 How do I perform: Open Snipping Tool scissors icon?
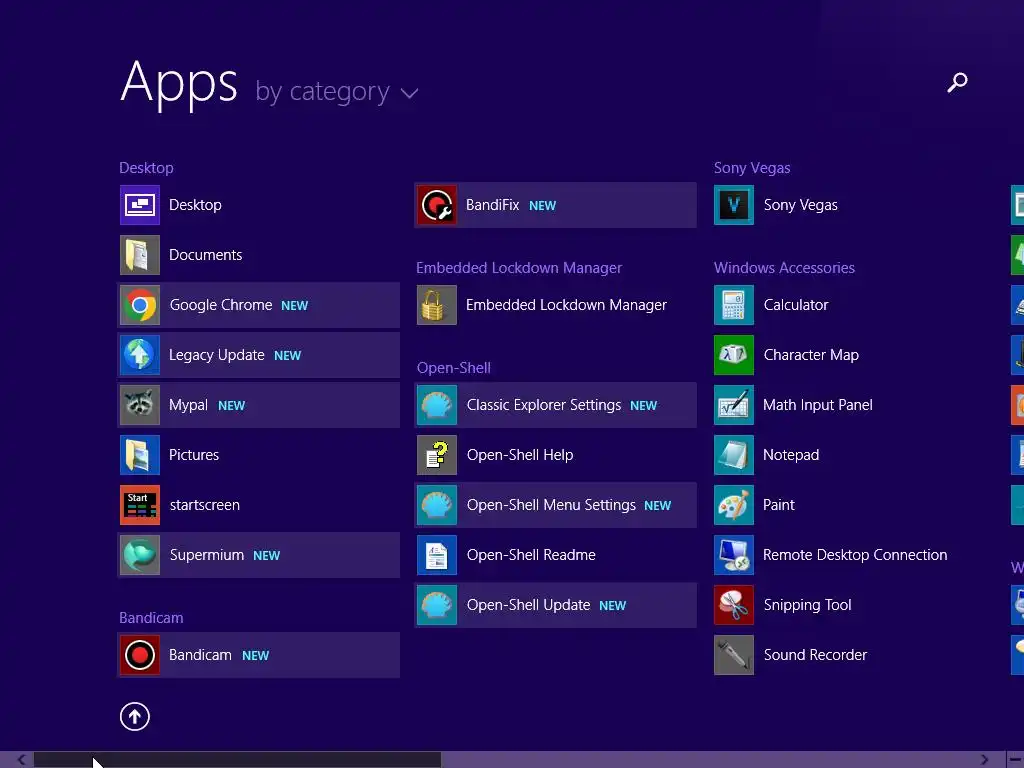734,605
